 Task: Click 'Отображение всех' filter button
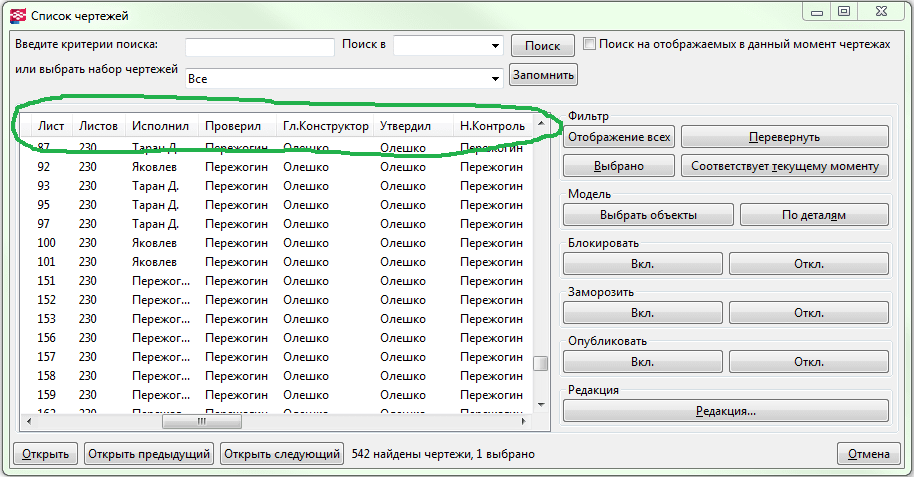coord(619,137)
